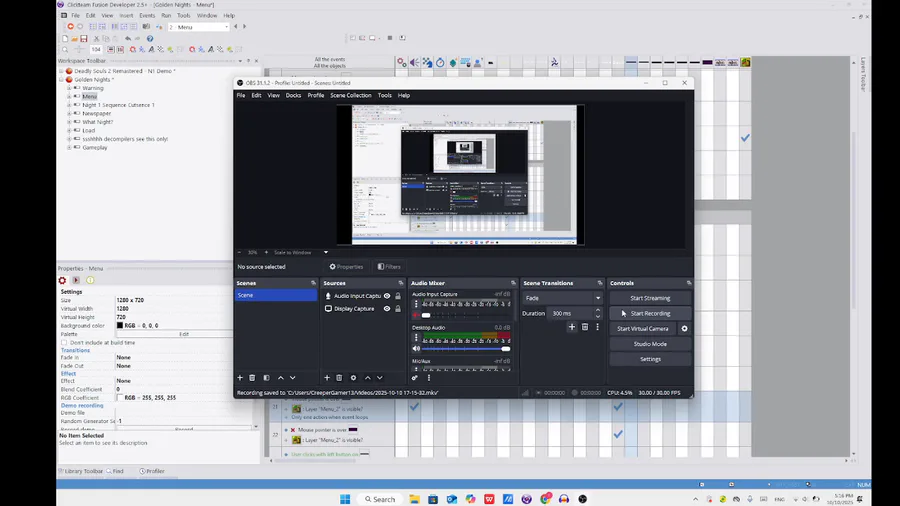Screen dimensions: 900x506
Task: Open Fusion properties About info tab icon
Action: click(90, 280)
